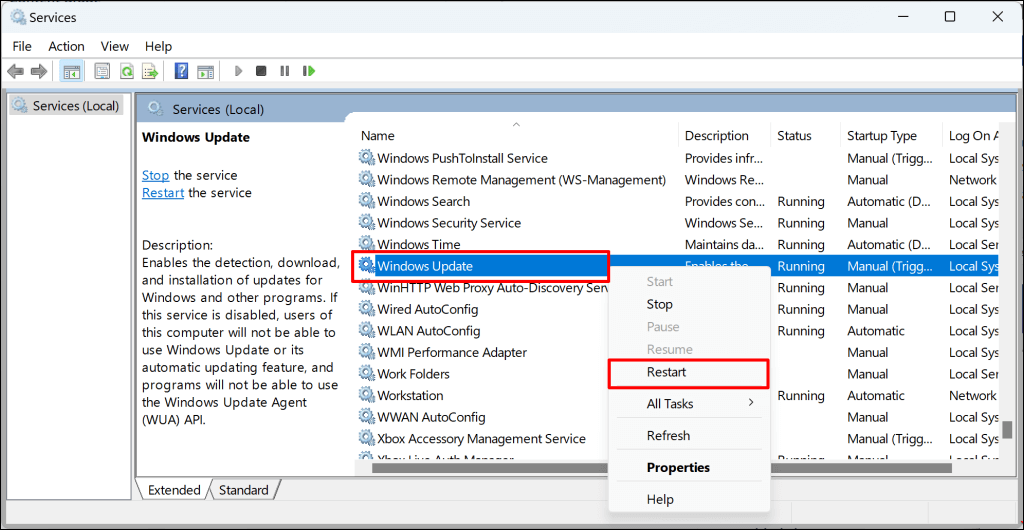The height and width of the screenshot is (530, 1024).
Task: Click the Start Service play icon
Action: 239,70
